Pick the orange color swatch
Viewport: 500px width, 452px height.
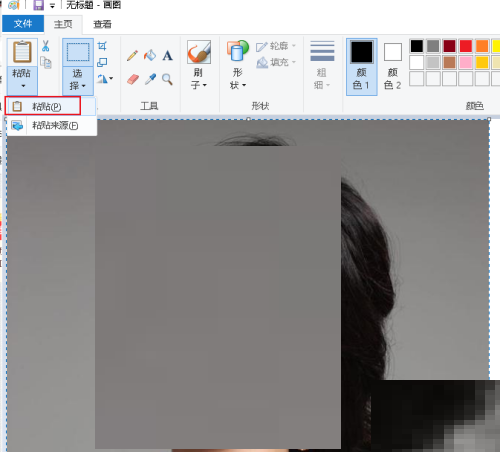tap(482, 46)
